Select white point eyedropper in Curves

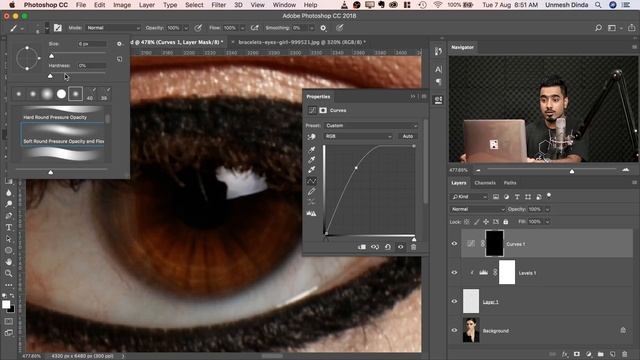point(311,170)
